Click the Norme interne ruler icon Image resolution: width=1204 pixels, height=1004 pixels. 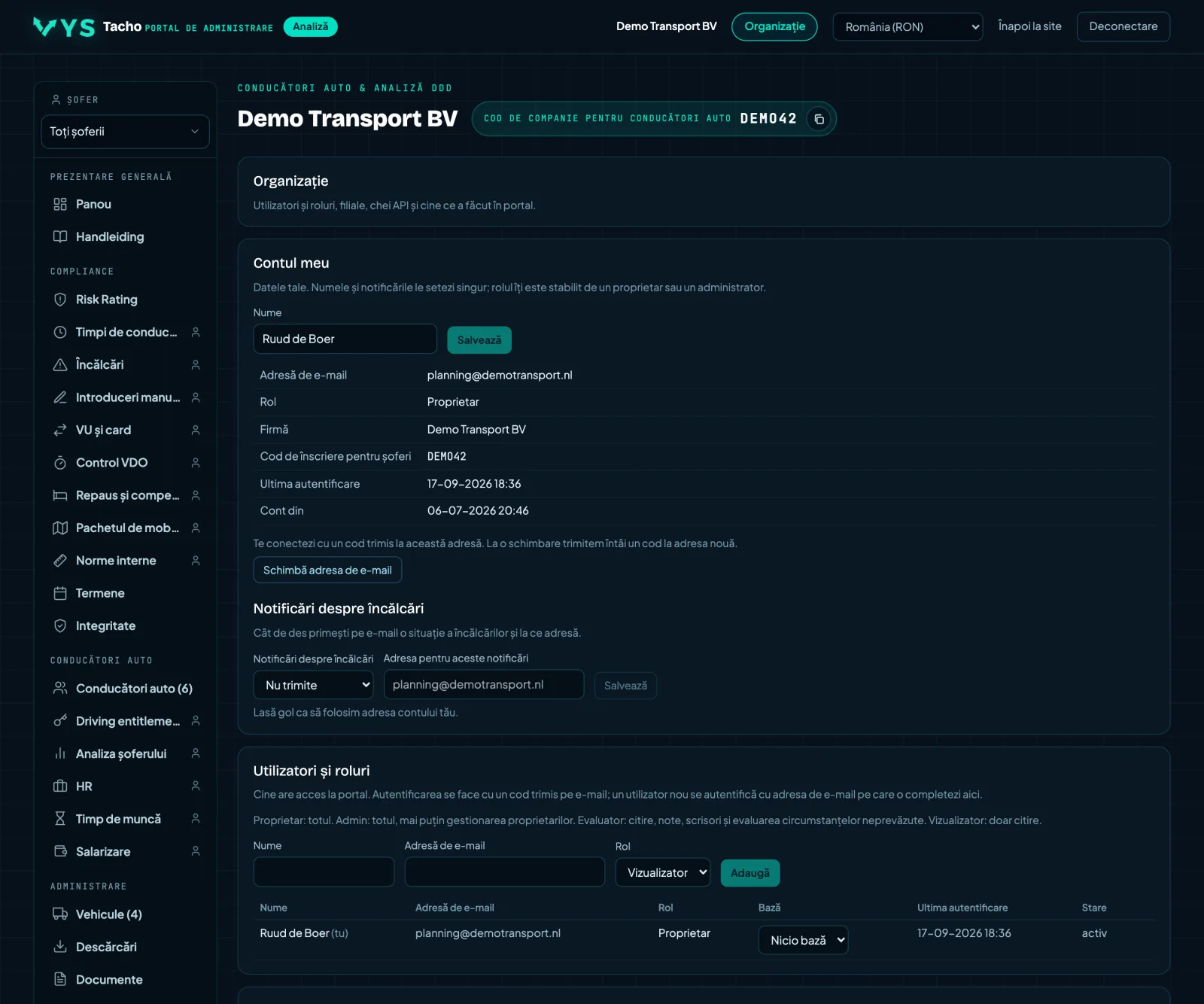pyautogui.click(x=60, y=561)
